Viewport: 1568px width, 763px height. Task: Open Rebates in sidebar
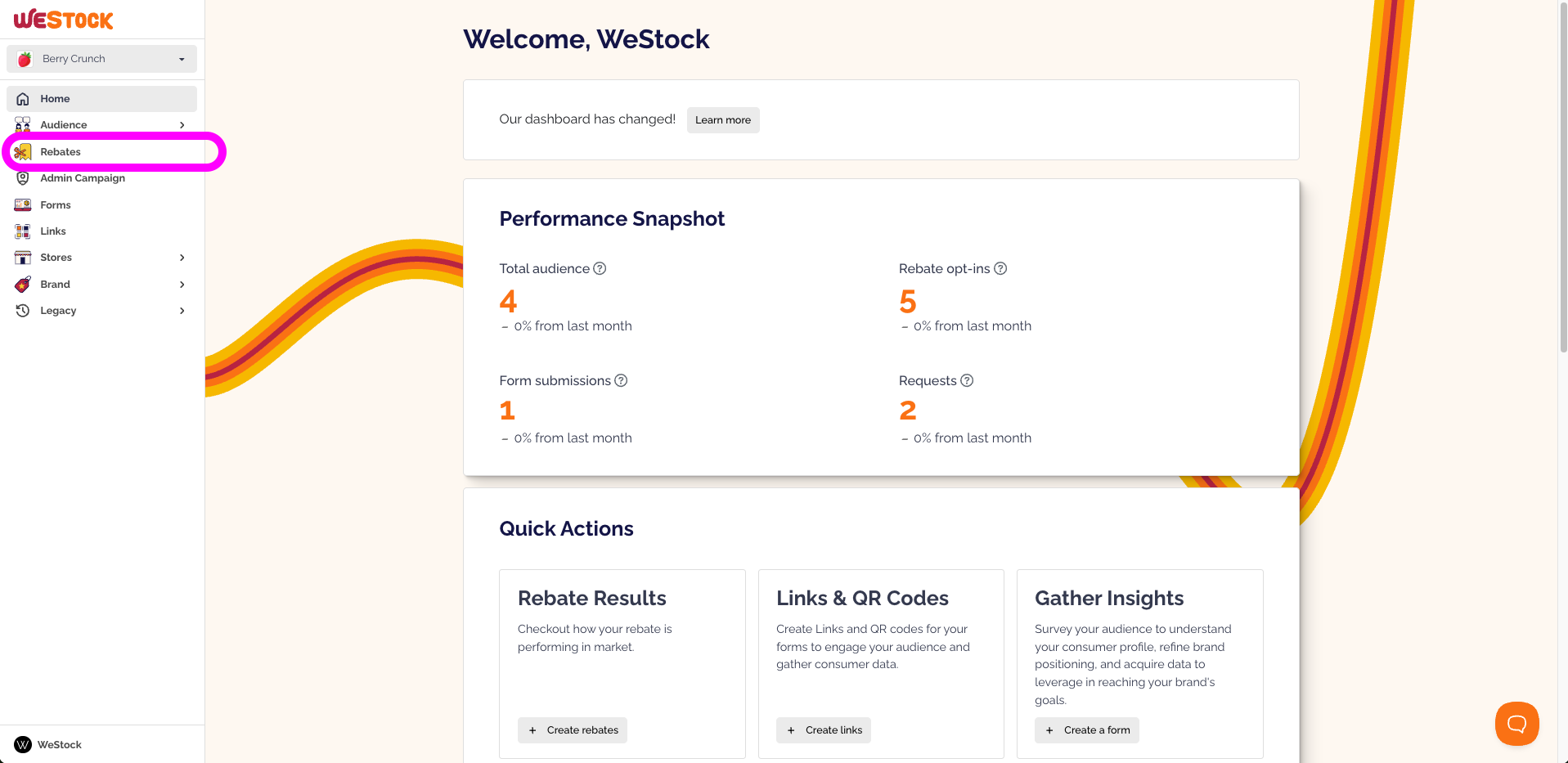click(101, 152)
